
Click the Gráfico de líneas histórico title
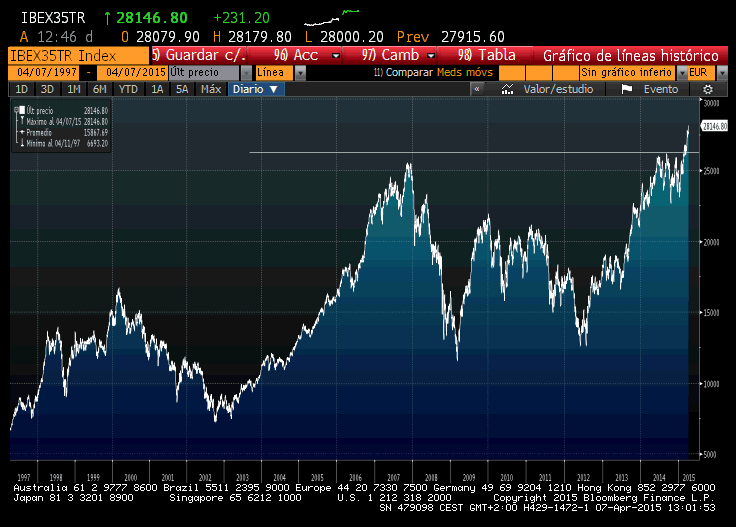click(x=630, y=56)
